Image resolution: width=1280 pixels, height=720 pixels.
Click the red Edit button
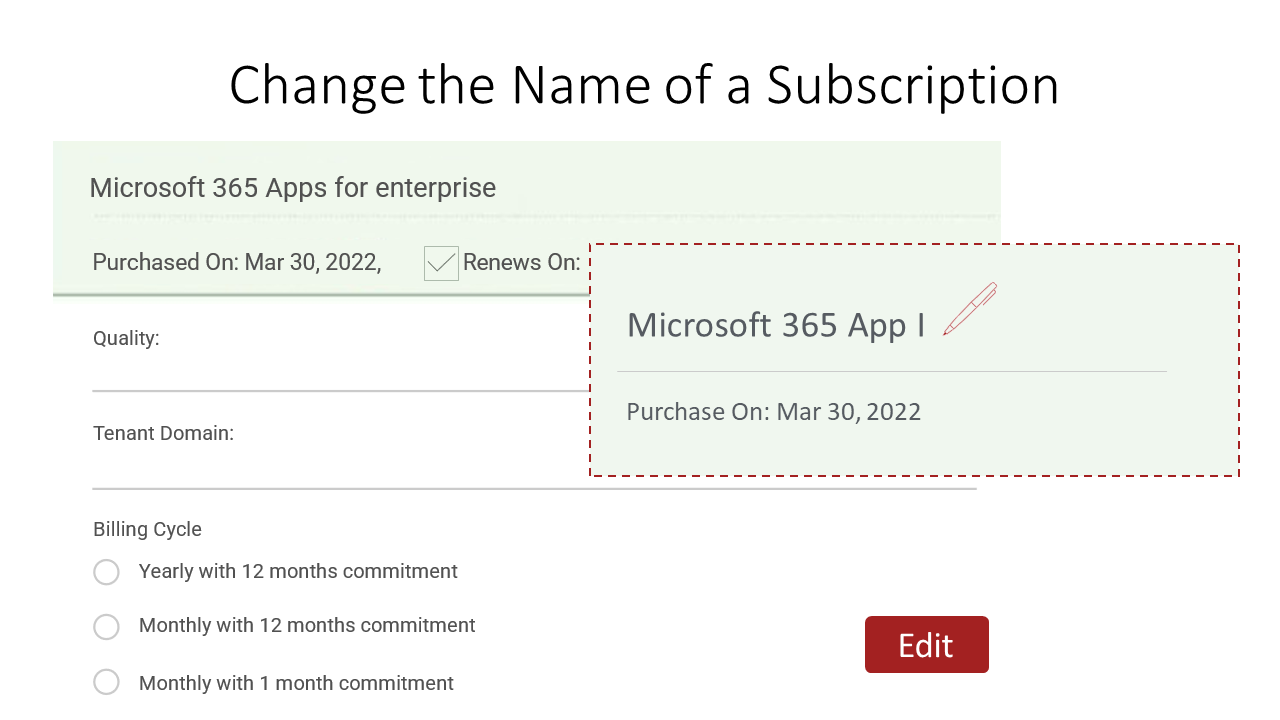(x=927, y=645)
